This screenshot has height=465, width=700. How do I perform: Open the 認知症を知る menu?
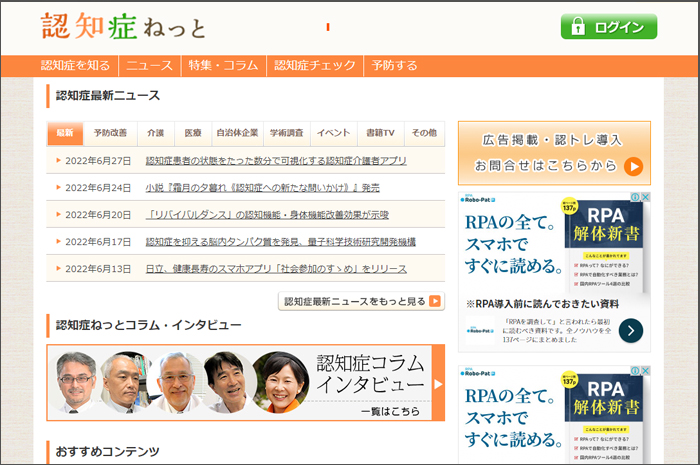75,66
